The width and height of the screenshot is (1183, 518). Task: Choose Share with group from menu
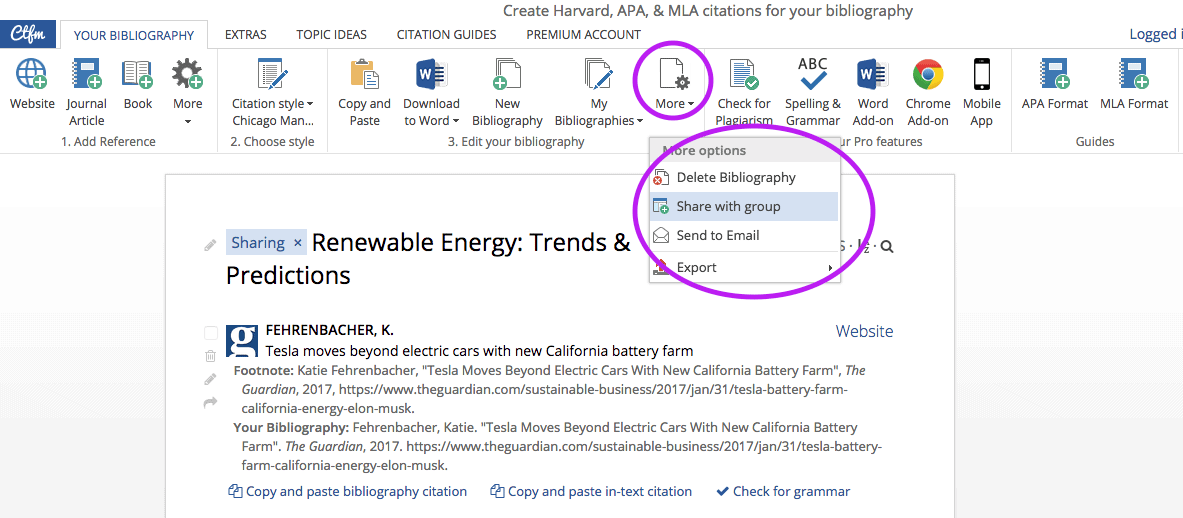[x=728, y=207]
